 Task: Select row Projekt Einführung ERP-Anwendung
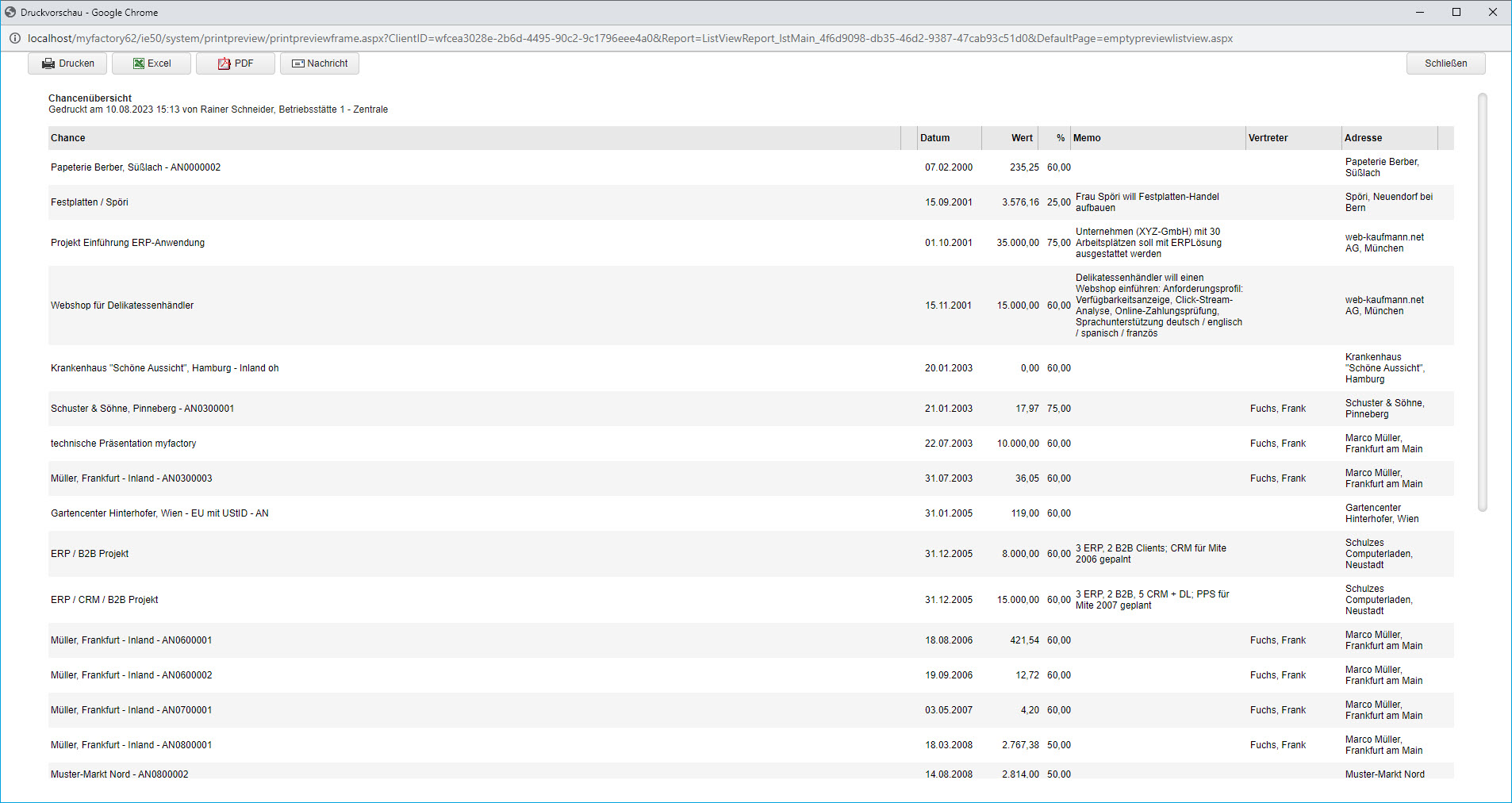tap(750, 243)
